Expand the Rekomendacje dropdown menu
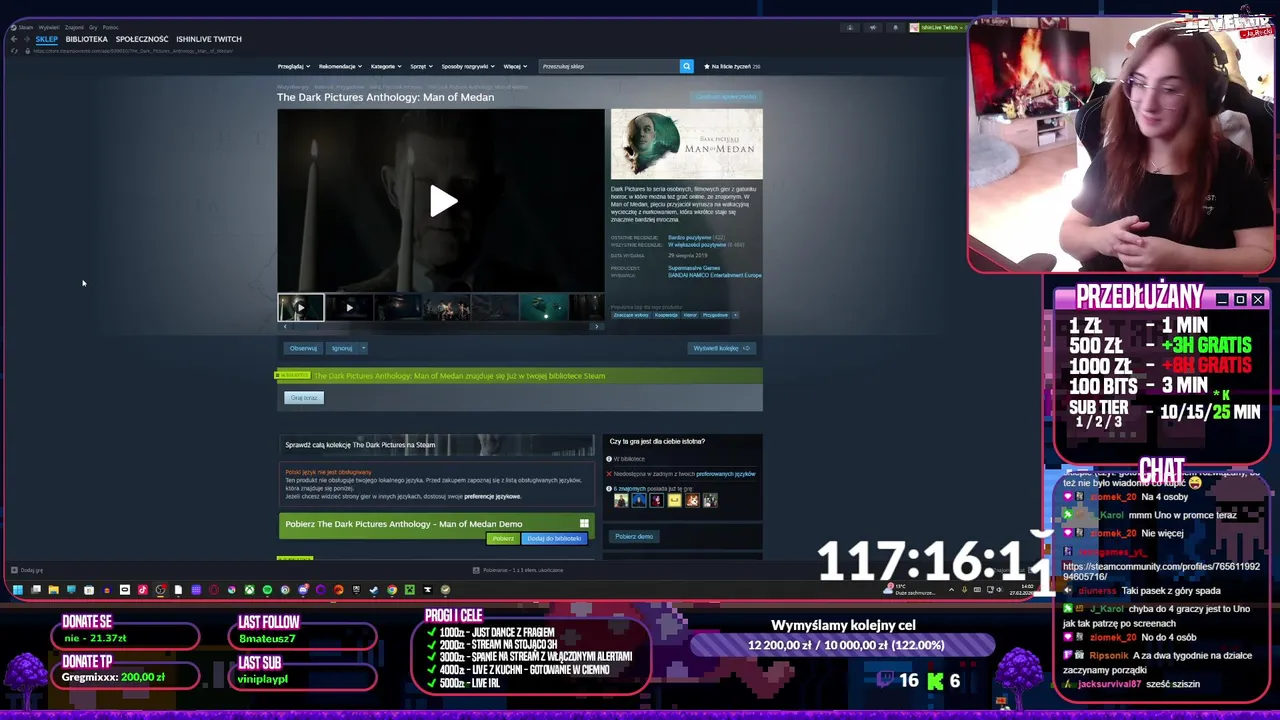 (x=339, y=66)
